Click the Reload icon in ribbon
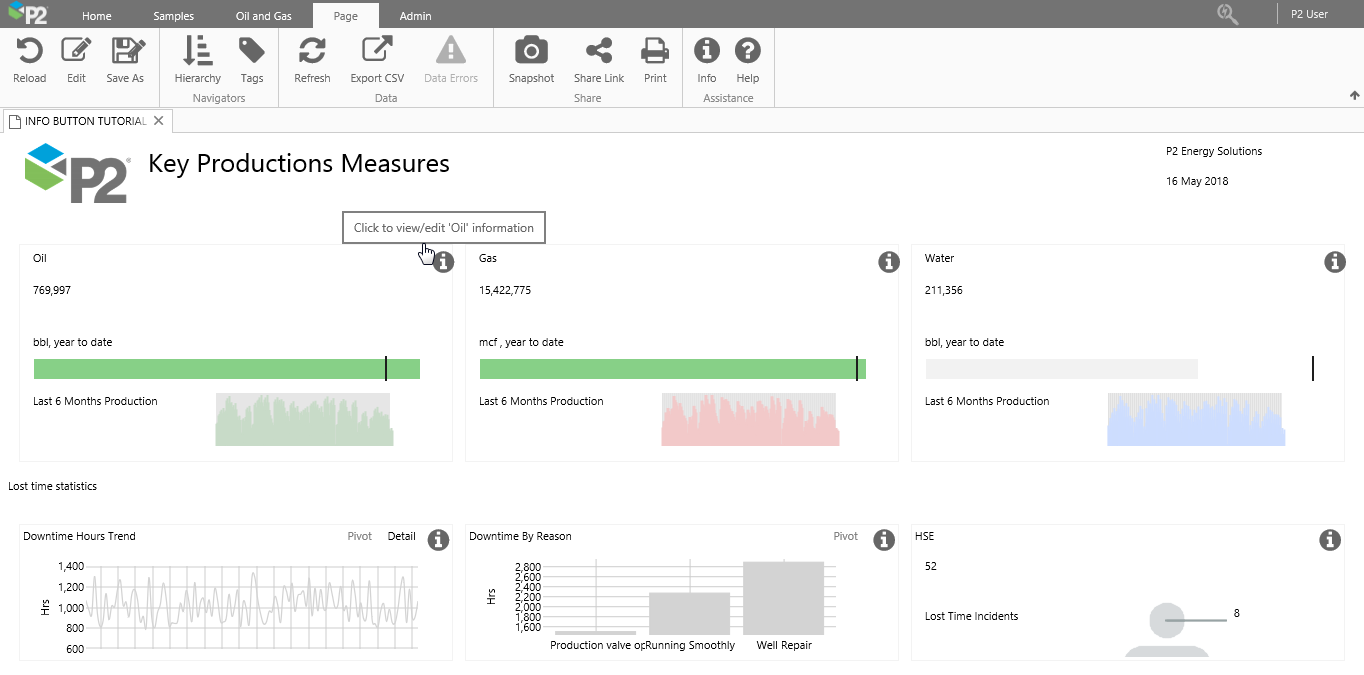 29,52
